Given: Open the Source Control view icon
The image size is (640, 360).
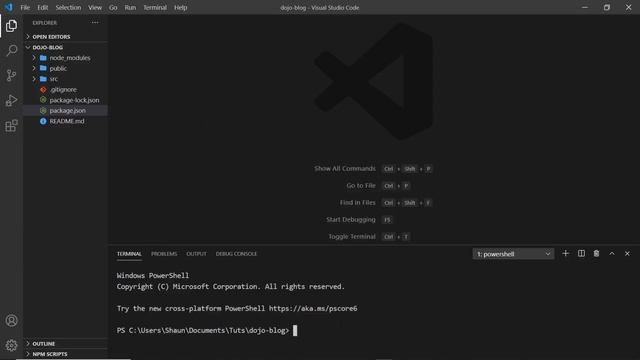Looking at the screenshot, I should tap(11, 76).
